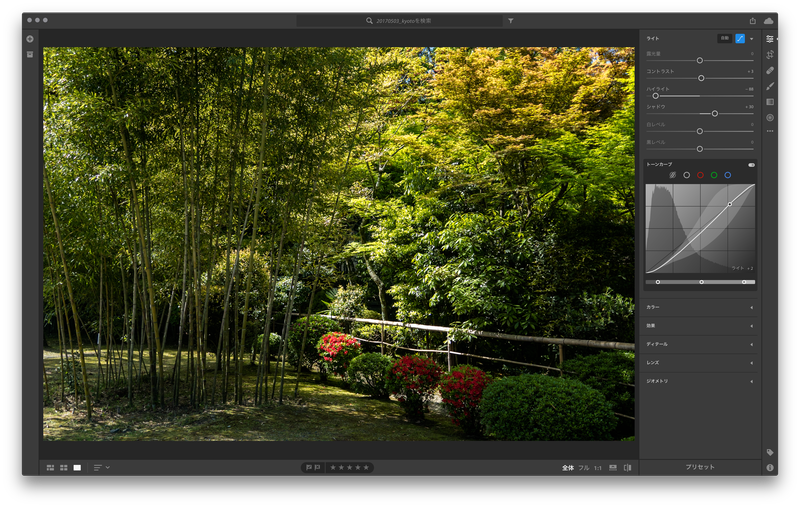Viewport: 800px width, 507px height.
Task: Select the blue curve channel
Action: point(728,175)
